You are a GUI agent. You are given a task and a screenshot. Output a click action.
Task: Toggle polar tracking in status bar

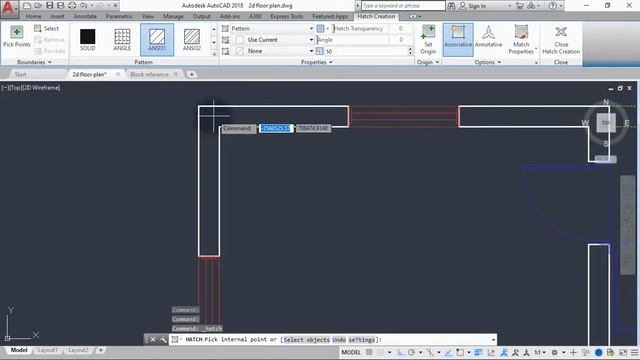click(x=411, y=352)
